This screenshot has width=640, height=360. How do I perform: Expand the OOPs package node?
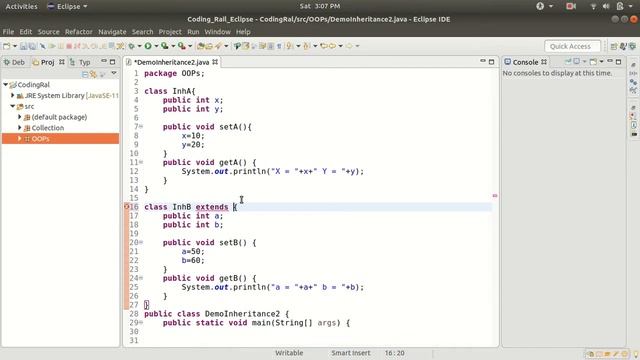(19, 139)
